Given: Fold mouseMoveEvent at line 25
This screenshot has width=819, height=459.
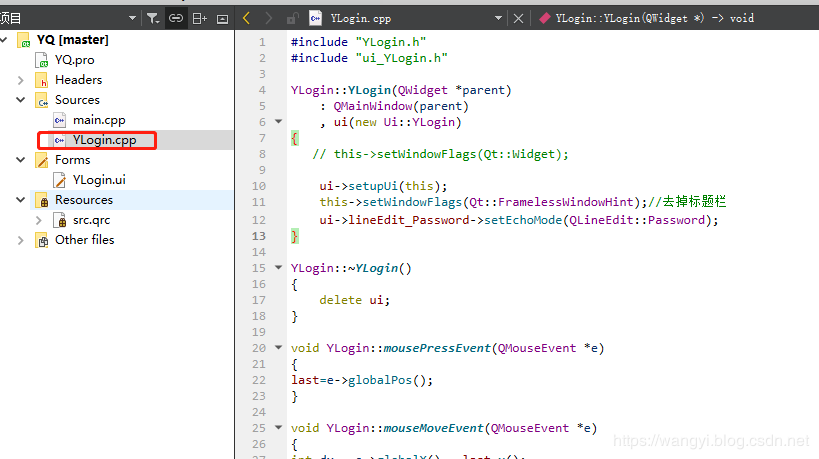Looking at the screenshot, I should click(x=278, y=427).
